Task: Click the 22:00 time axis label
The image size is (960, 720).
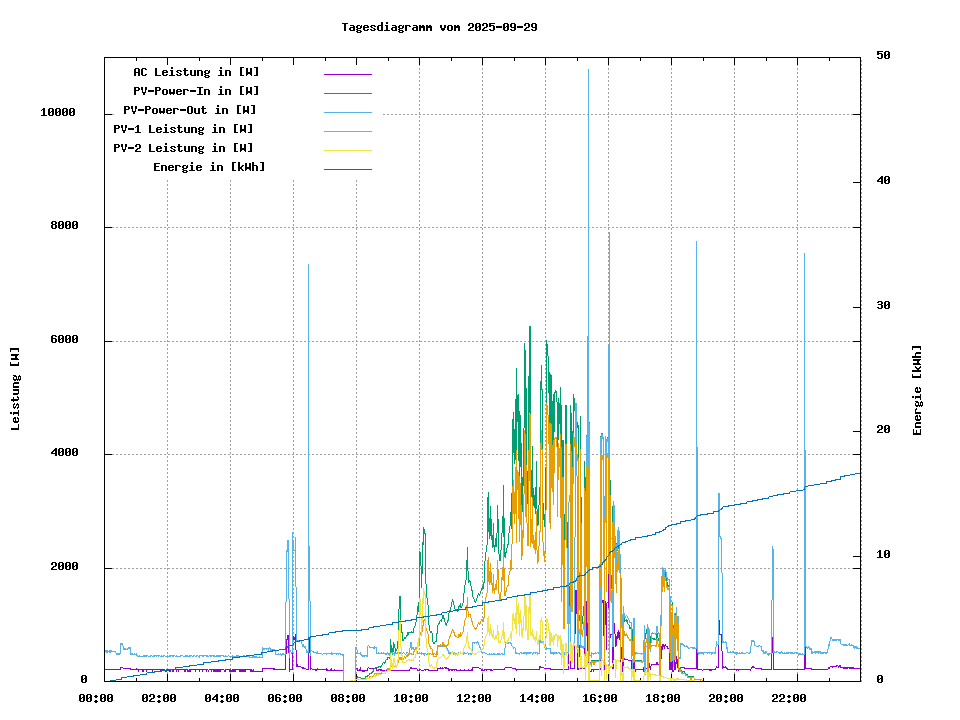Action: pos(789,698)
